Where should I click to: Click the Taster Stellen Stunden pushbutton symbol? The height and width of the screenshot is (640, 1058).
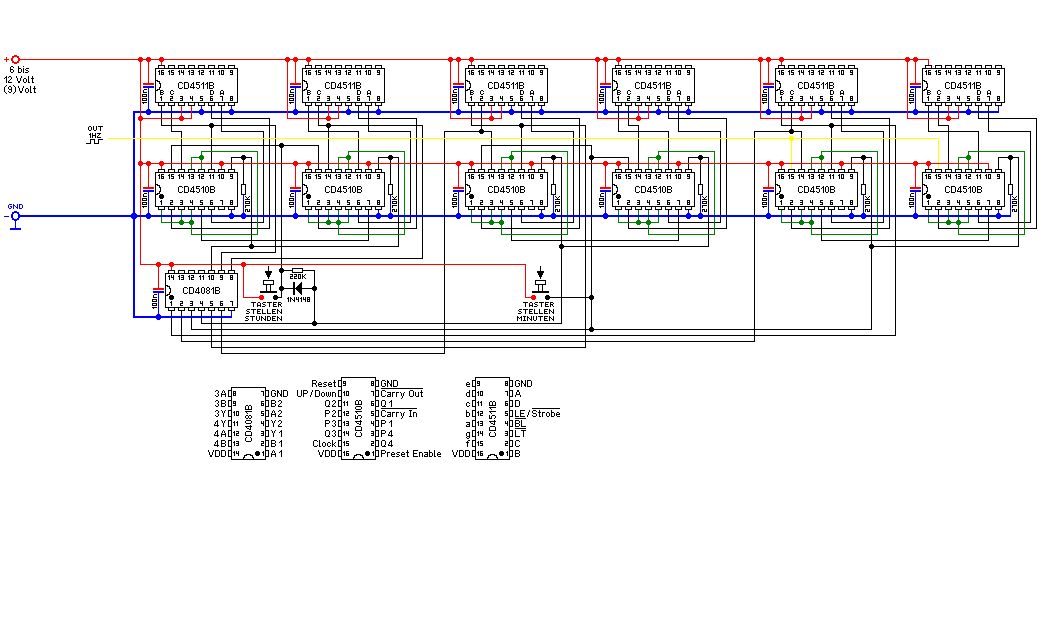268,287
